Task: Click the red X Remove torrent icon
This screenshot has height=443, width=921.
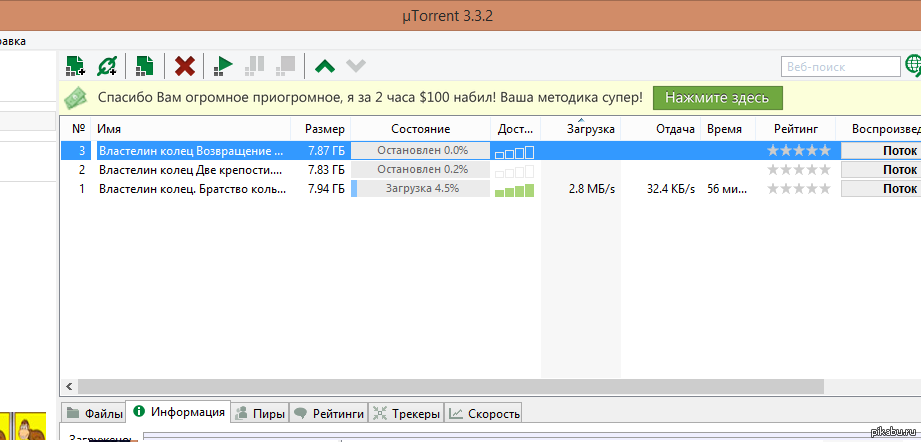Action: tap(185, 66)
